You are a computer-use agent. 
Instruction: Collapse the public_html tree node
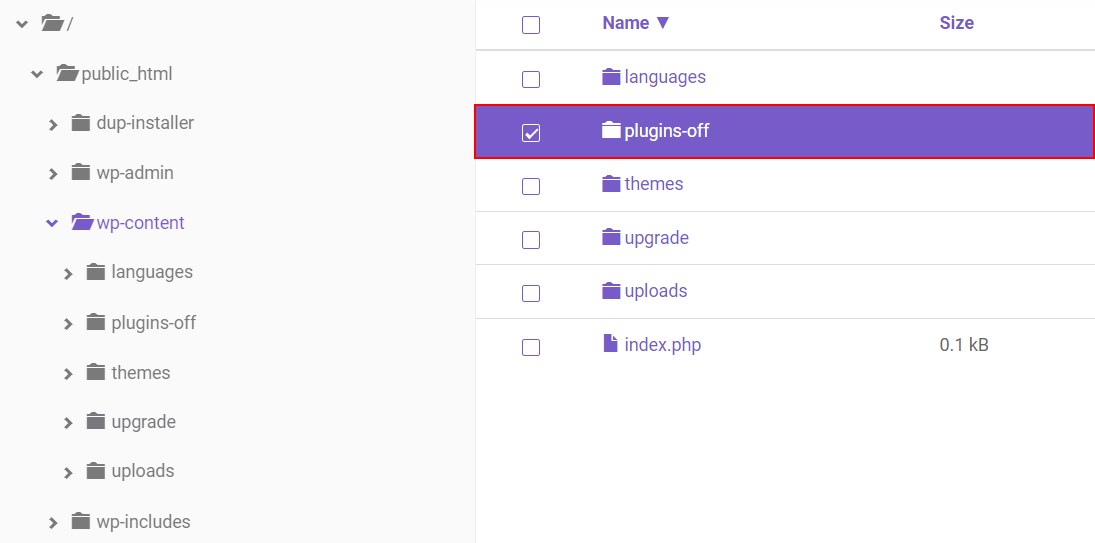tap(37, 74)
